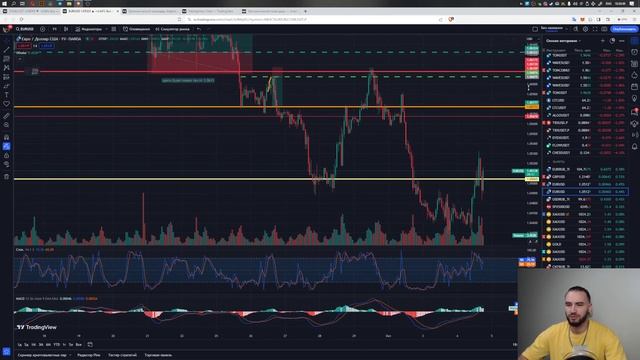This screenshot has width=640, height=360.
Task: Open the alerts clock icon in right sidebar
Action: pos(634,52)
